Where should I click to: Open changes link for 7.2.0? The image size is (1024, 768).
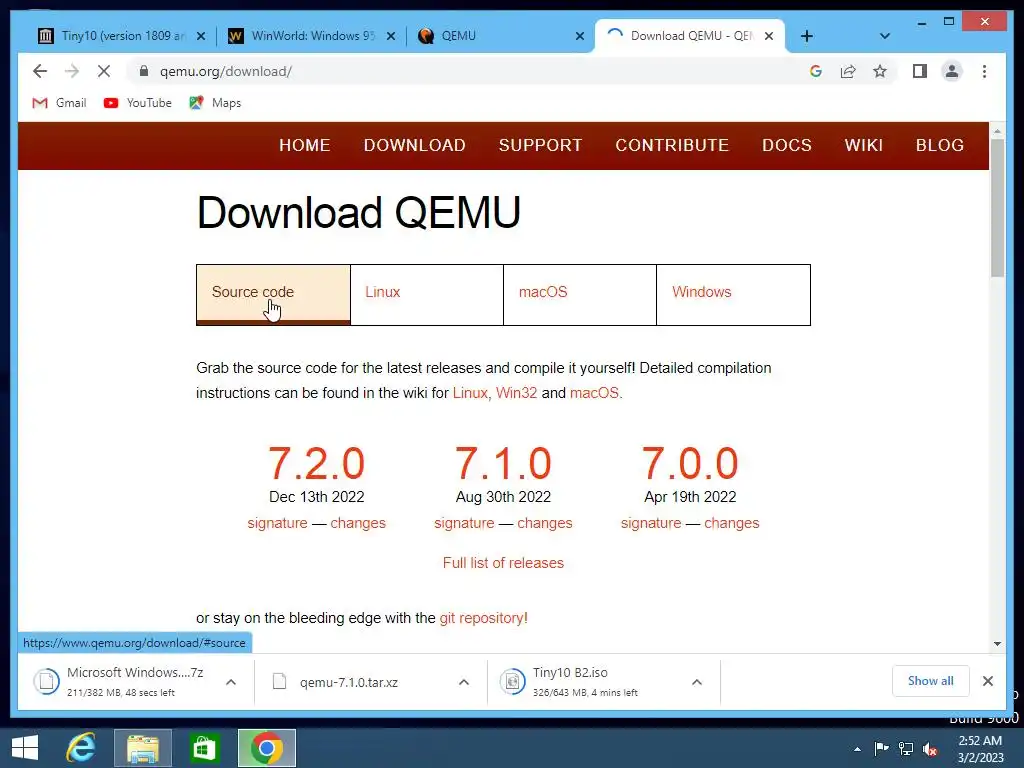[358, 523]
